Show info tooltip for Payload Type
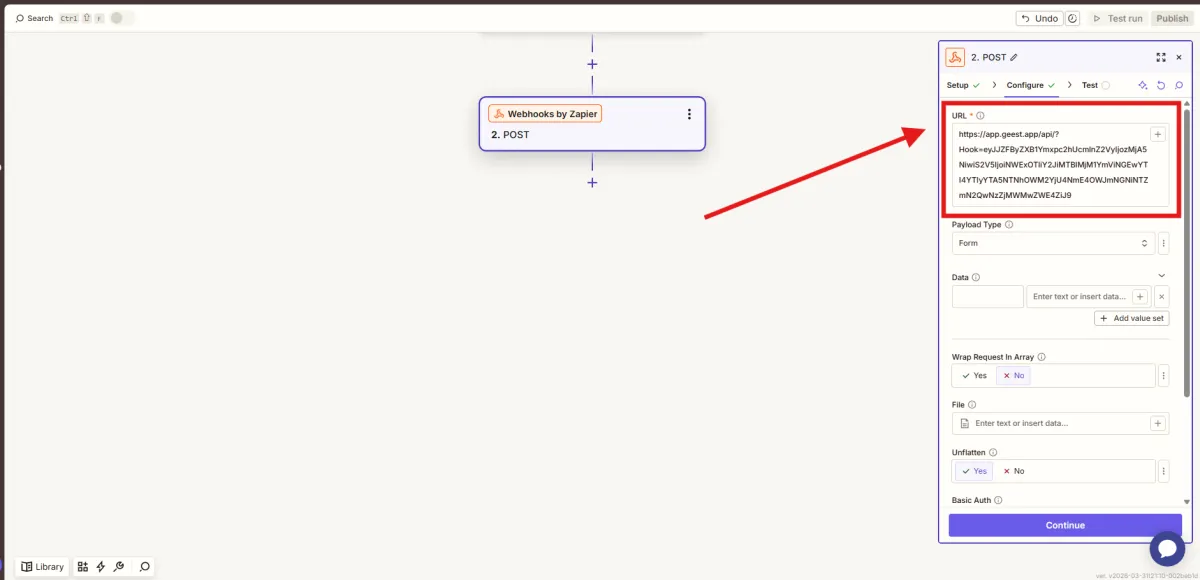The height and width of the screenshot is (580, 1200). (1008, 225)
